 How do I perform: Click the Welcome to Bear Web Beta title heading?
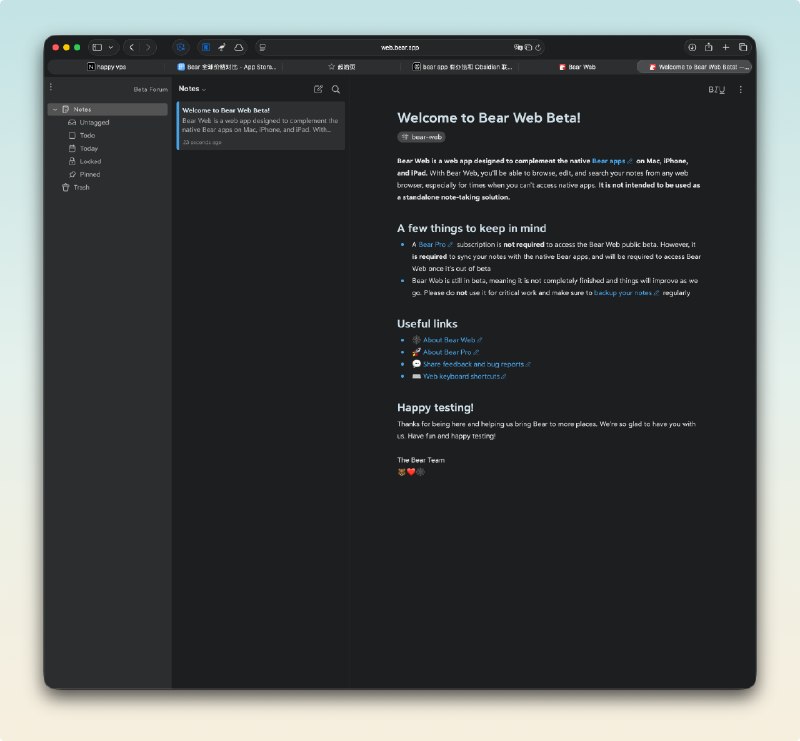(489, 118)
